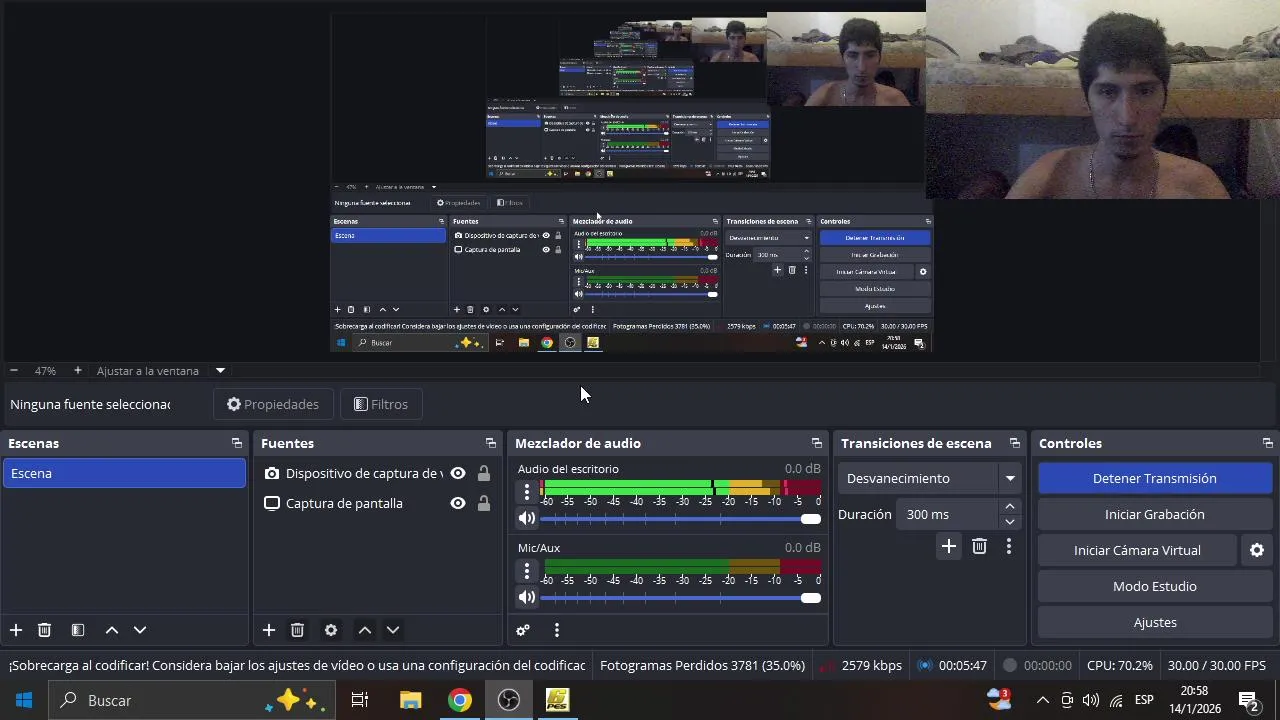Remove the selected source

coord(297,630)
